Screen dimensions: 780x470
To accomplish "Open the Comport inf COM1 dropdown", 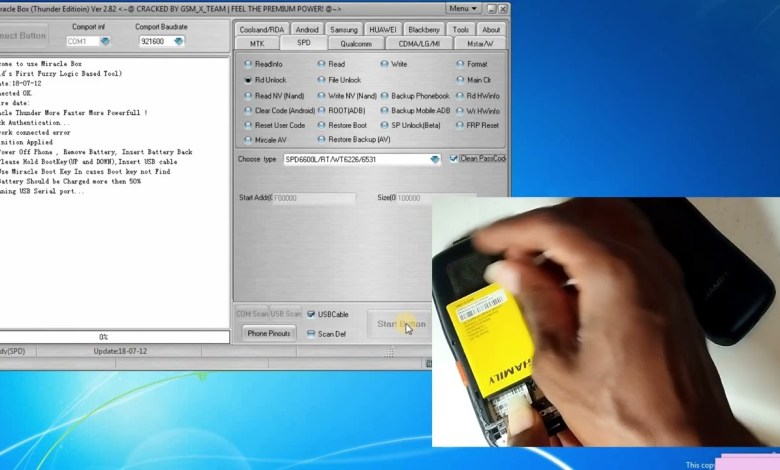I will coord(105,42).
